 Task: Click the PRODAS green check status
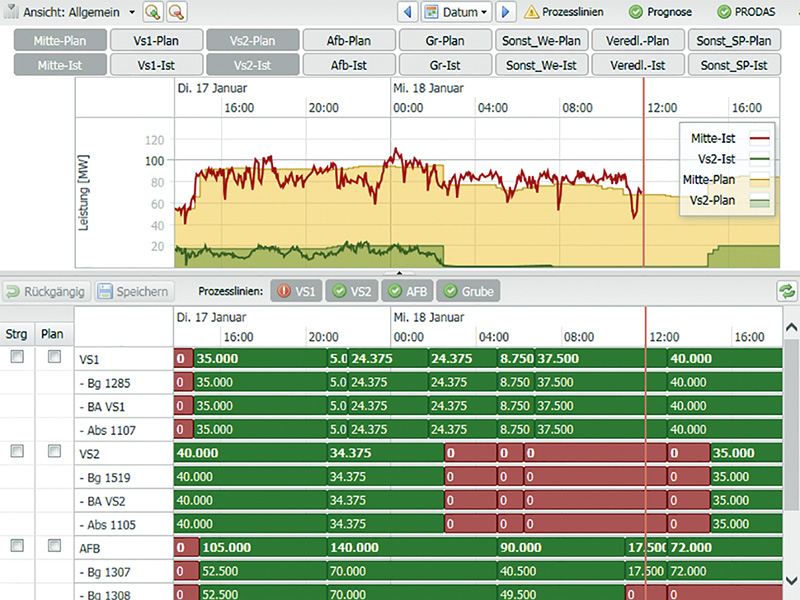[725, 13]
